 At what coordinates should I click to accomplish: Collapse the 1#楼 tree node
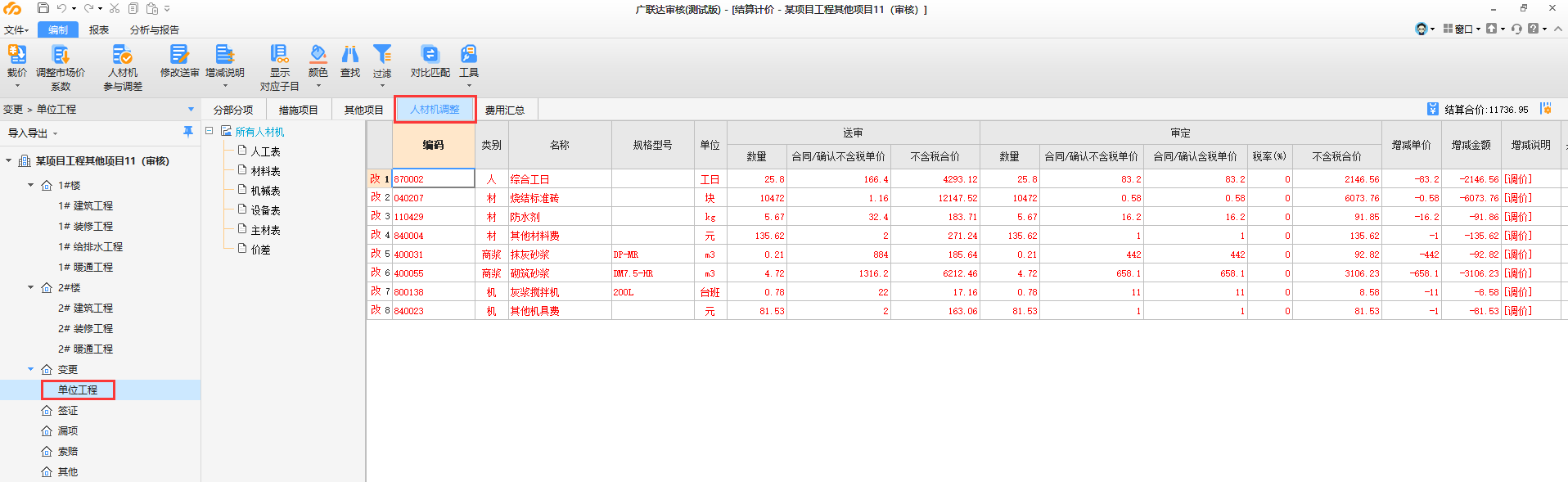31,185
